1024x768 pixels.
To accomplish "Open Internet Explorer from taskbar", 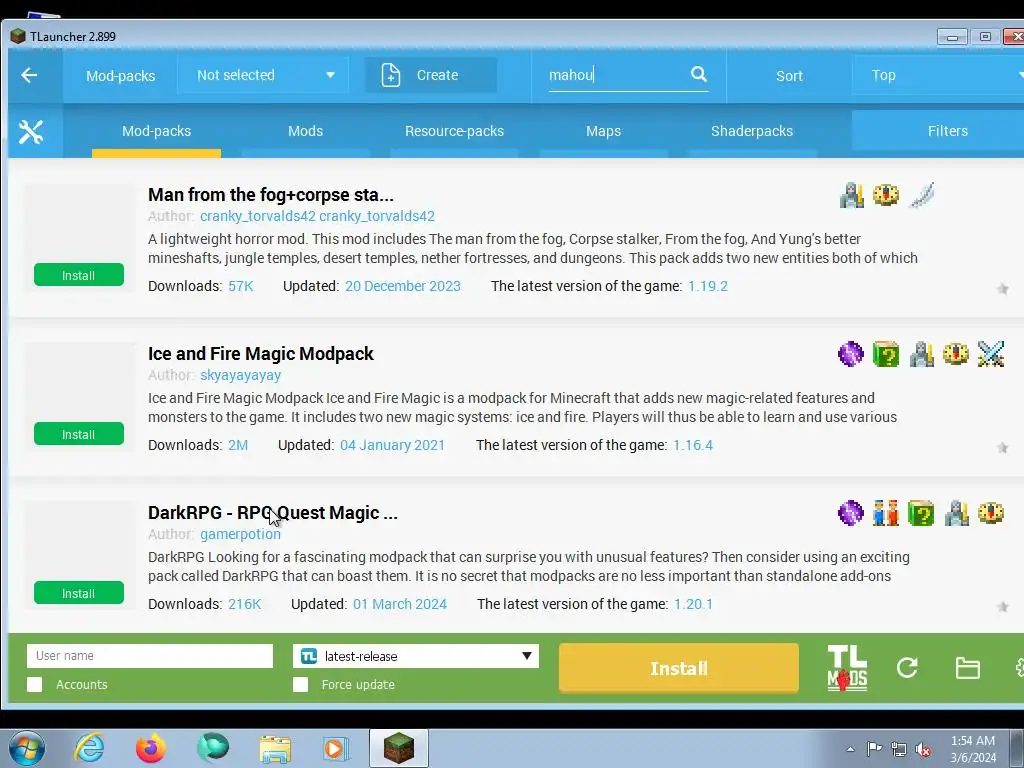I will [x=89, y=748].
